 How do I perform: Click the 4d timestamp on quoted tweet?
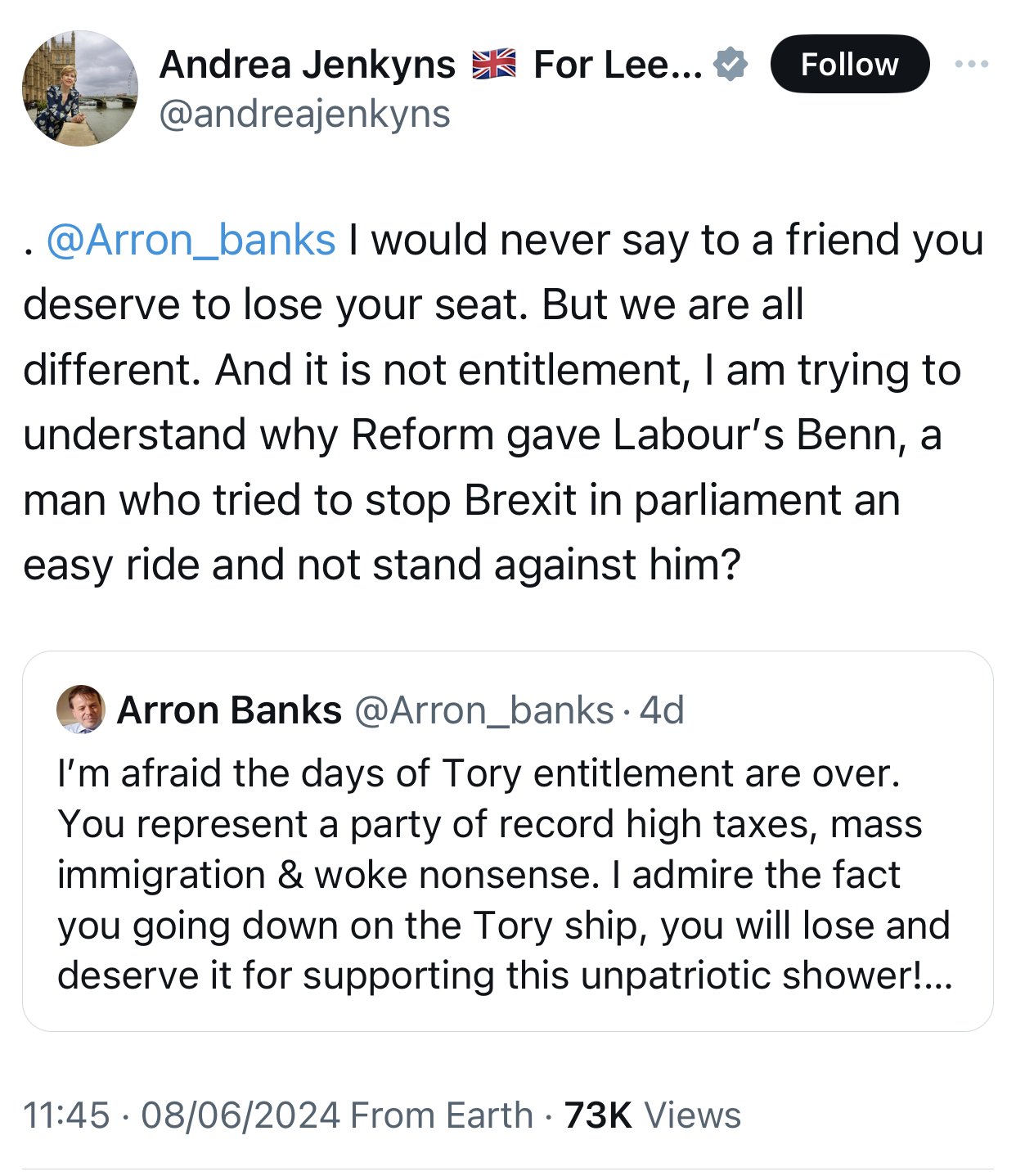click(x=662, y=710)
